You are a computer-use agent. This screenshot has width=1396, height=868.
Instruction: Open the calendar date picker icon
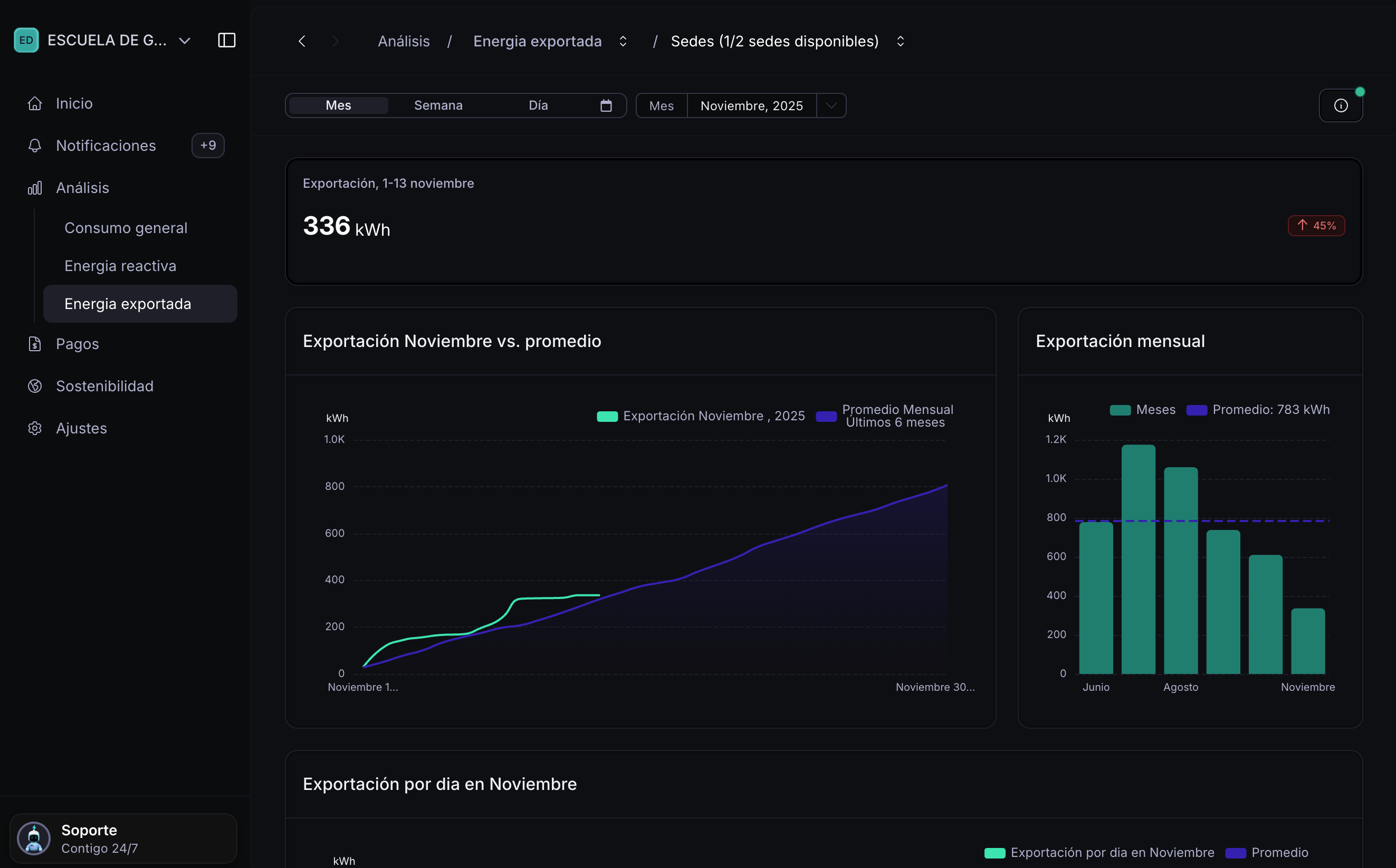click(x=606, y=105)
